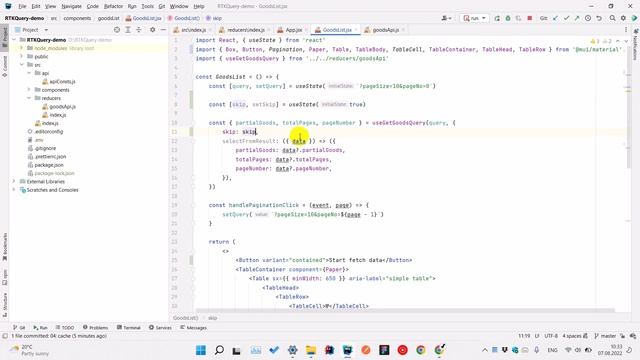The width and height of the screenshot is (640, 360).
Task: Expand External Libraries node
Action: coord(14,181)
